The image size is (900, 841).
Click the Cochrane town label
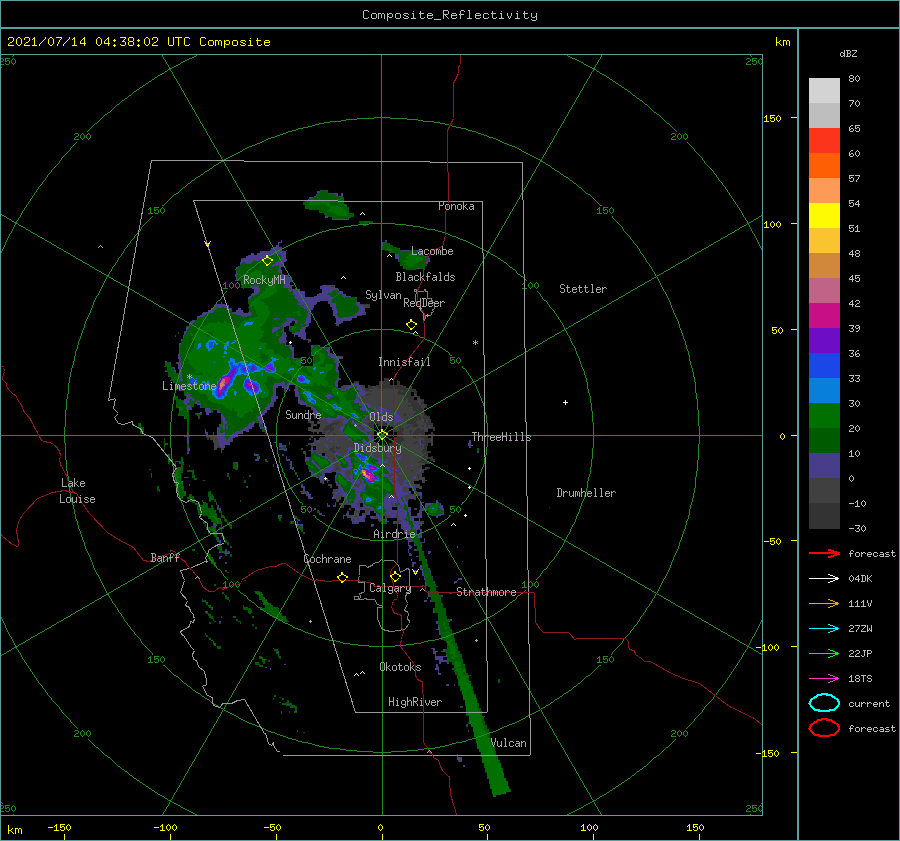point(327,559)
